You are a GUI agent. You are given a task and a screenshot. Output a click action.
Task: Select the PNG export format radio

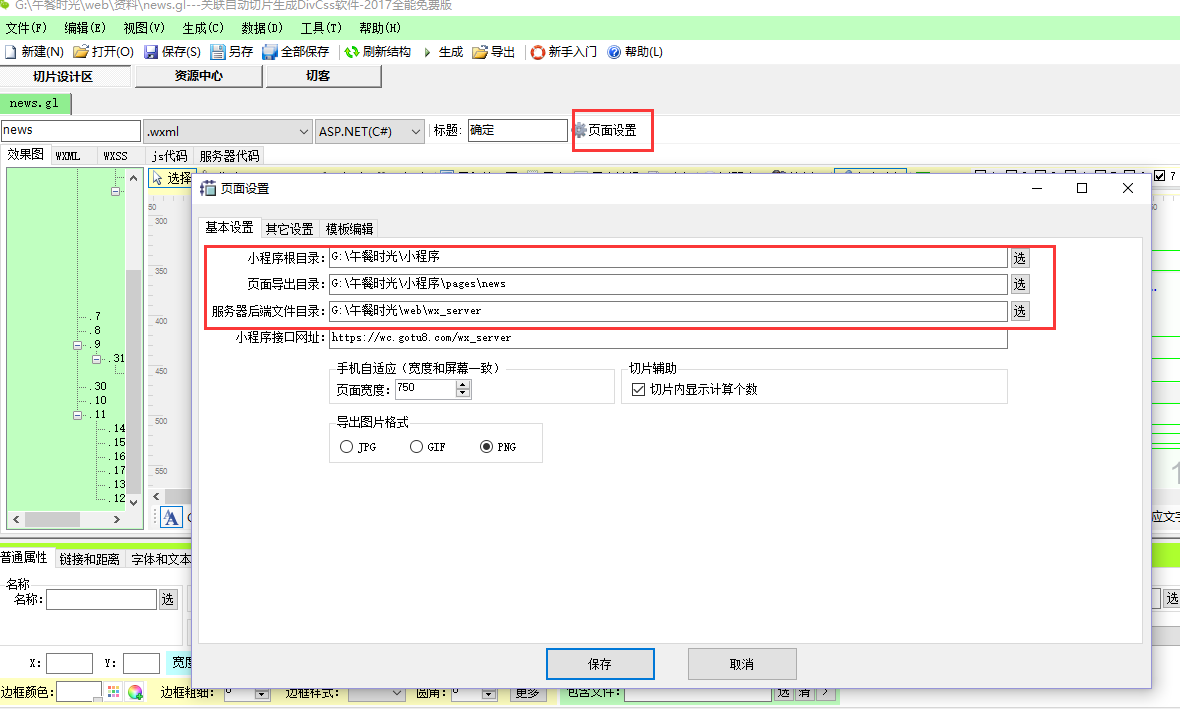click(x=486, y=446)
